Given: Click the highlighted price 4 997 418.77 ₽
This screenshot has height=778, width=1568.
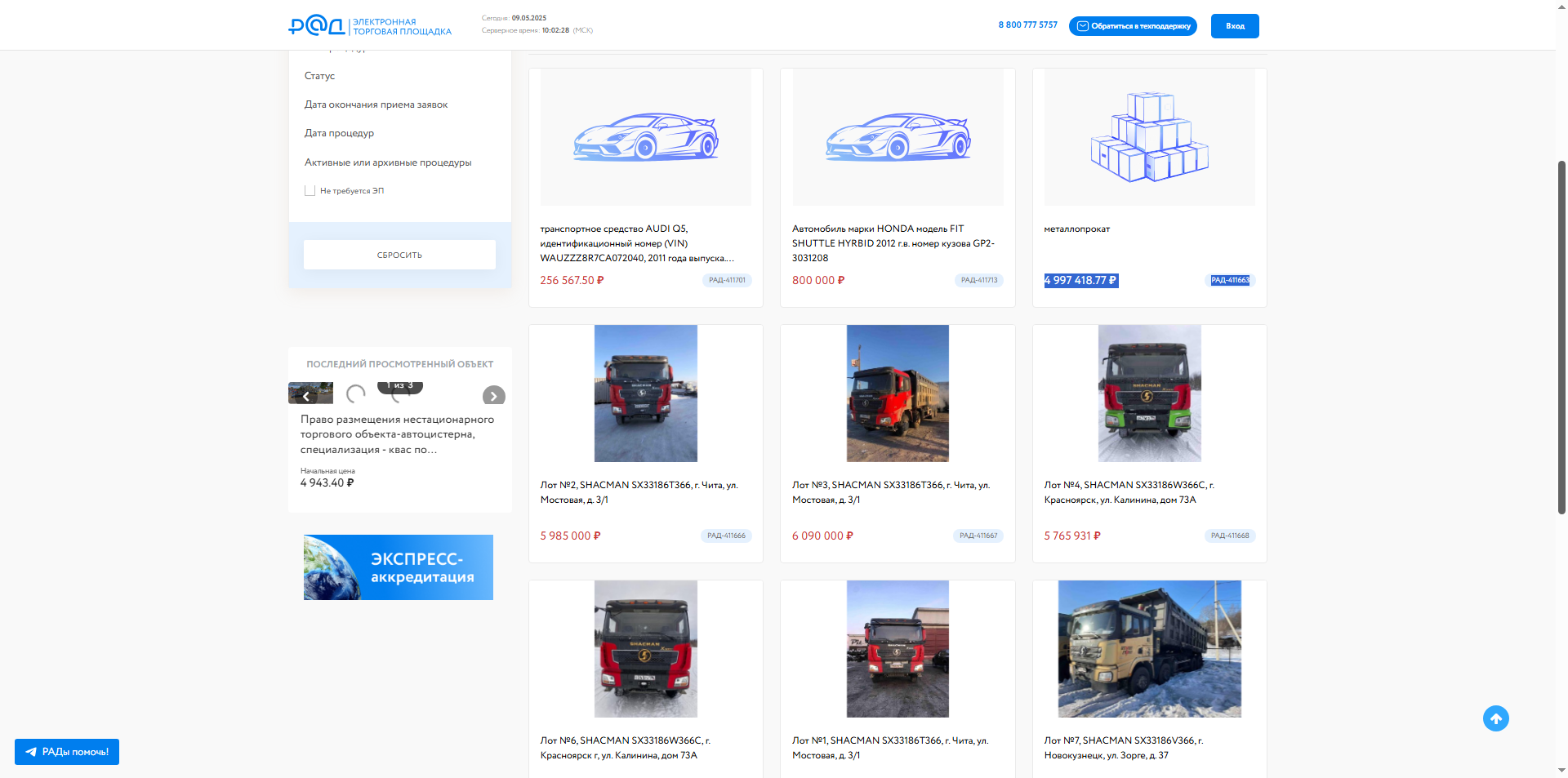Looking at the screenshot, I should tap(1080, 280).
